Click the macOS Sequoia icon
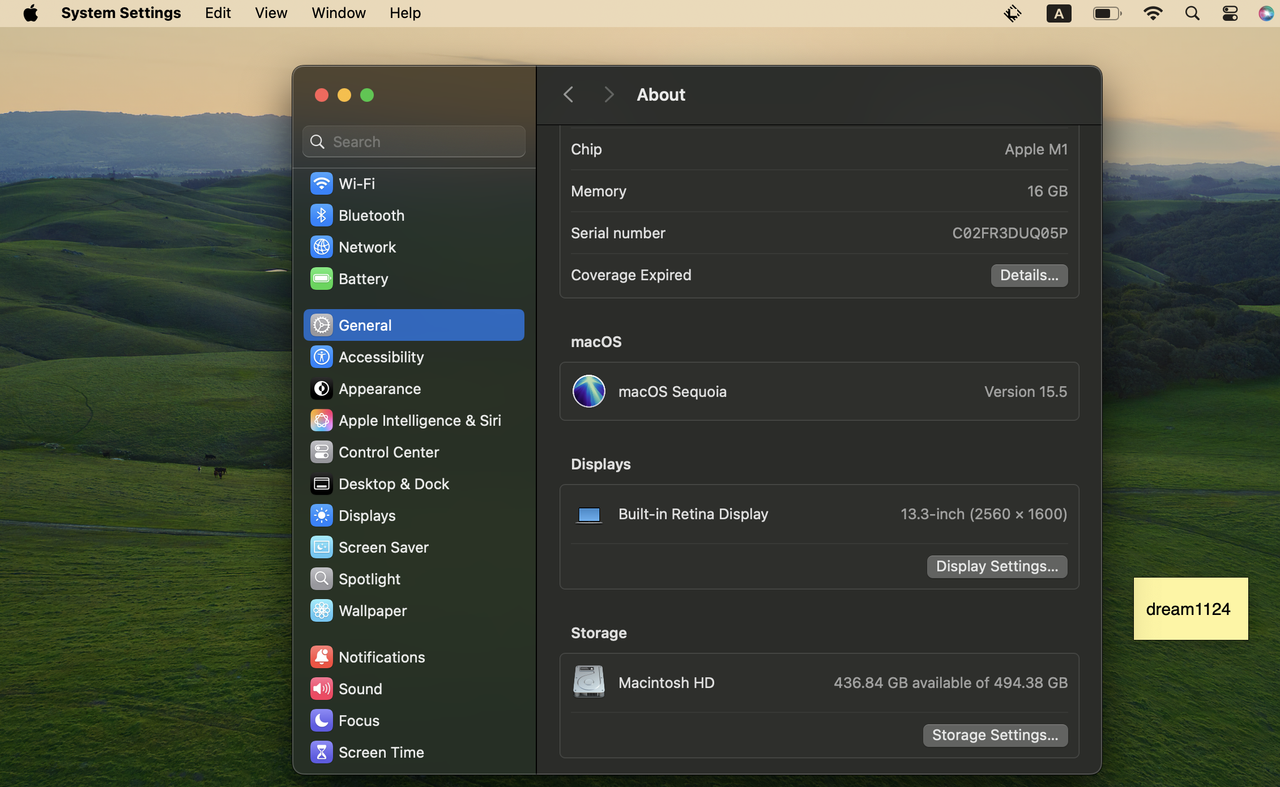The image size is (1280, 787). [589, 391]
